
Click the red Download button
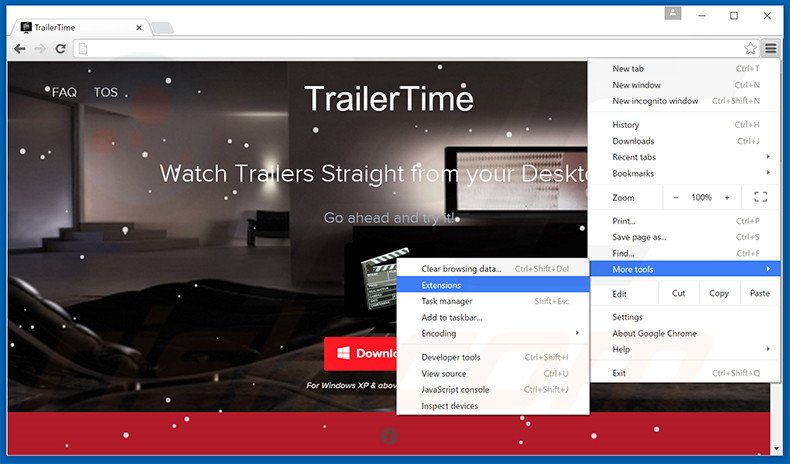[x=361, y=353]
